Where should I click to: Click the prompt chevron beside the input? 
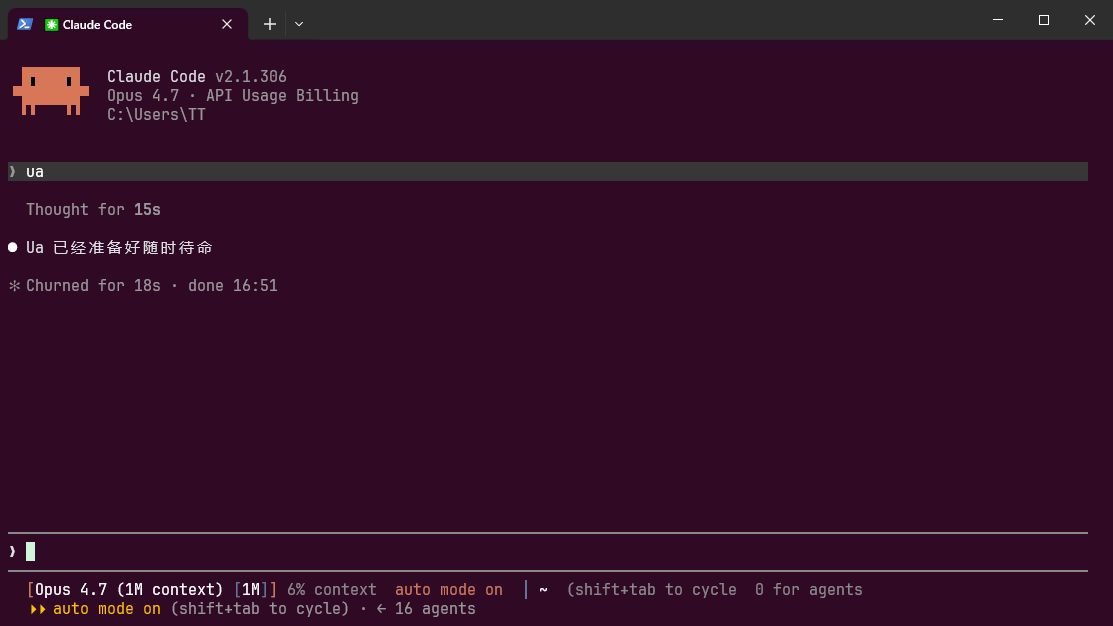coord(13,551)
